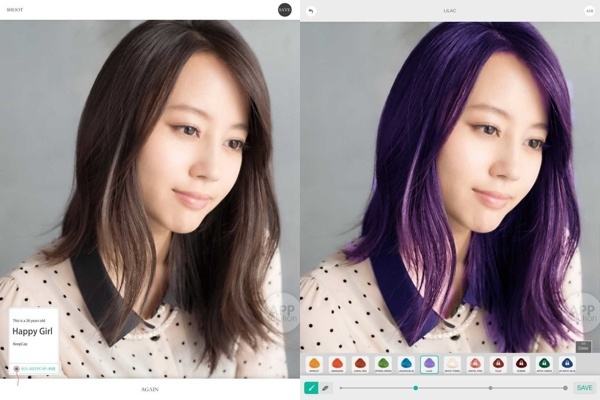Click the round SAVE icon top left panel
Image resolution: width=600 pixels, height=400 pixels.
click(x=285, y=10)
